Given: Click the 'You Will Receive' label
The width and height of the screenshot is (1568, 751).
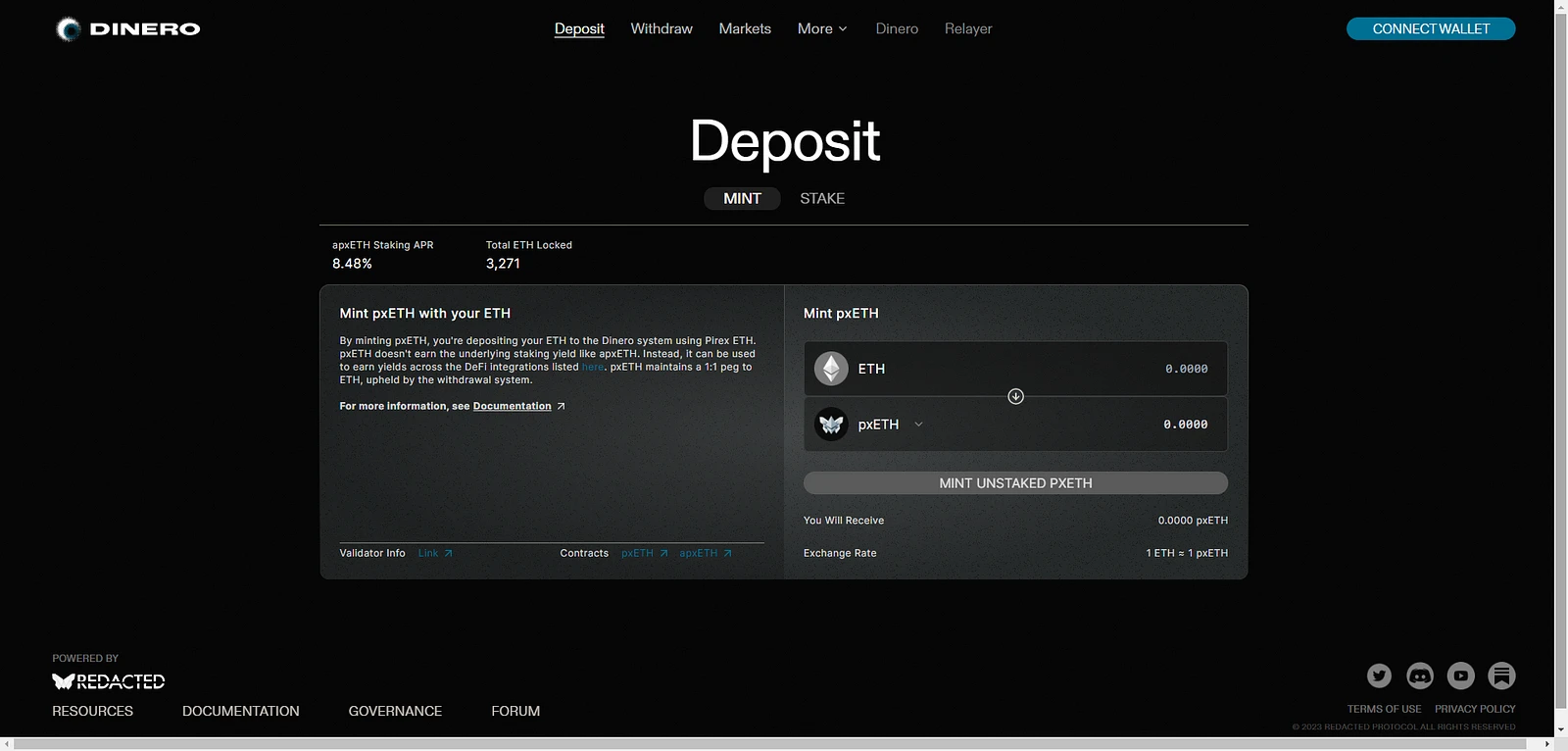Looking at the screenshot, I should point(844,521).
